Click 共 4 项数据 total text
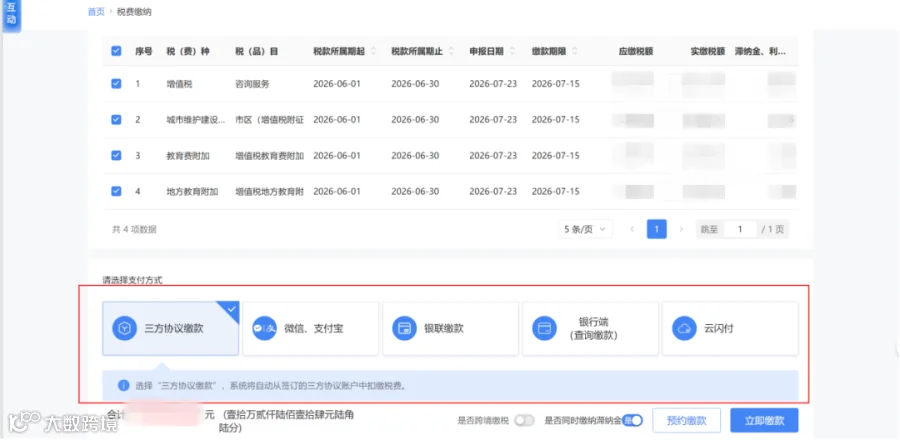Viewport: 900px width, 440px height. [134, 229]
